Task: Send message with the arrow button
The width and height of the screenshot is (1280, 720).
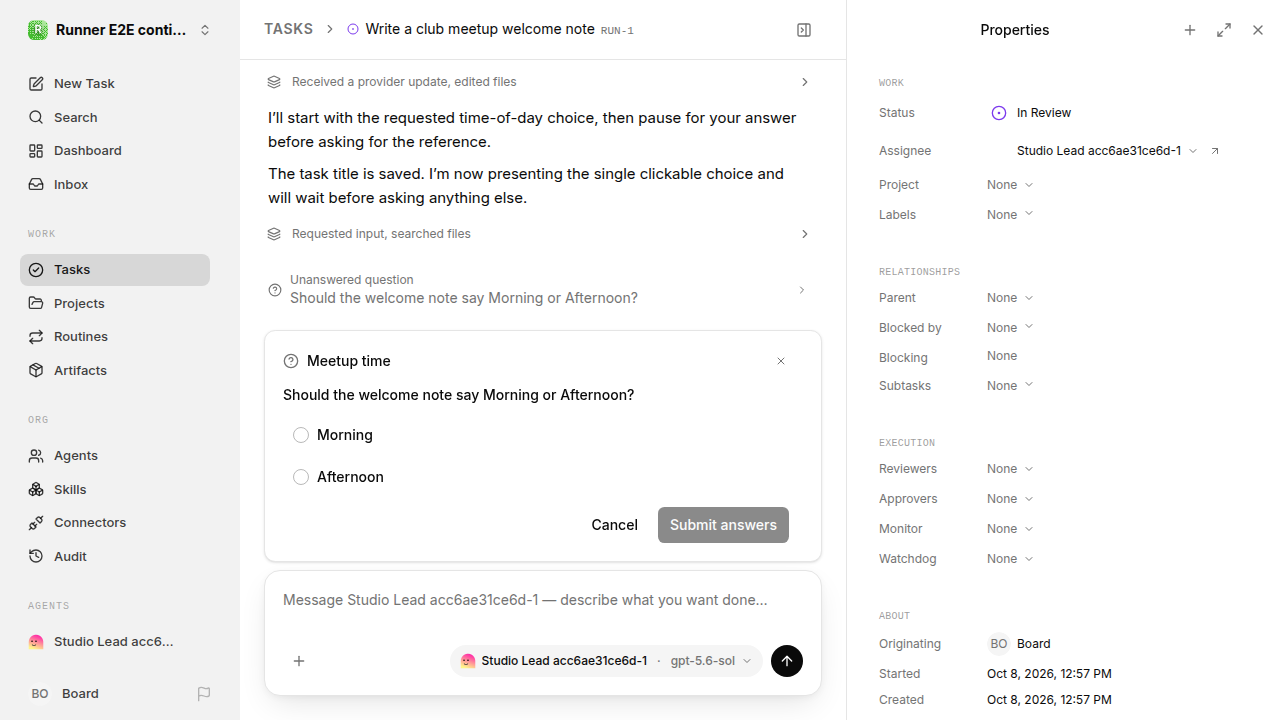Action: [787, 661]
